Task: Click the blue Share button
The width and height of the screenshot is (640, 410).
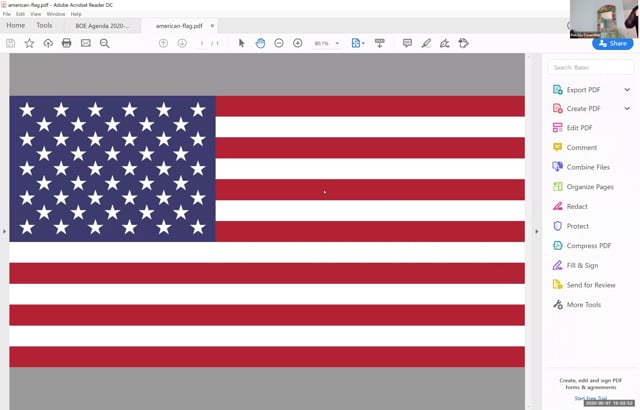Action: pos(613,43)
